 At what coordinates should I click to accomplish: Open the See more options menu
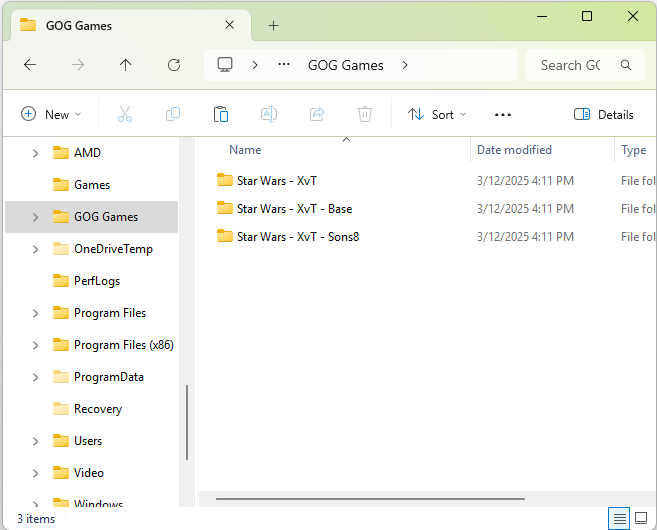503,115
